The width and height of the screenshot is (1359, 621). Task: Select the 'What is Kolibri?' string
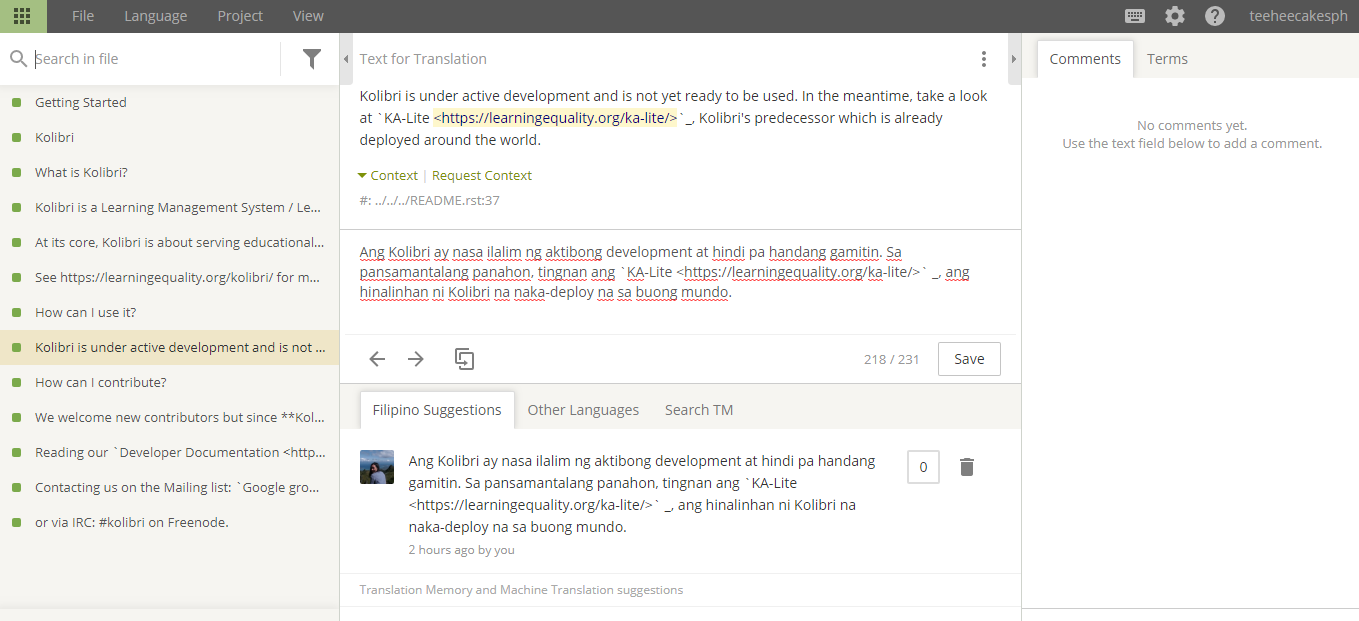[169, 172]
